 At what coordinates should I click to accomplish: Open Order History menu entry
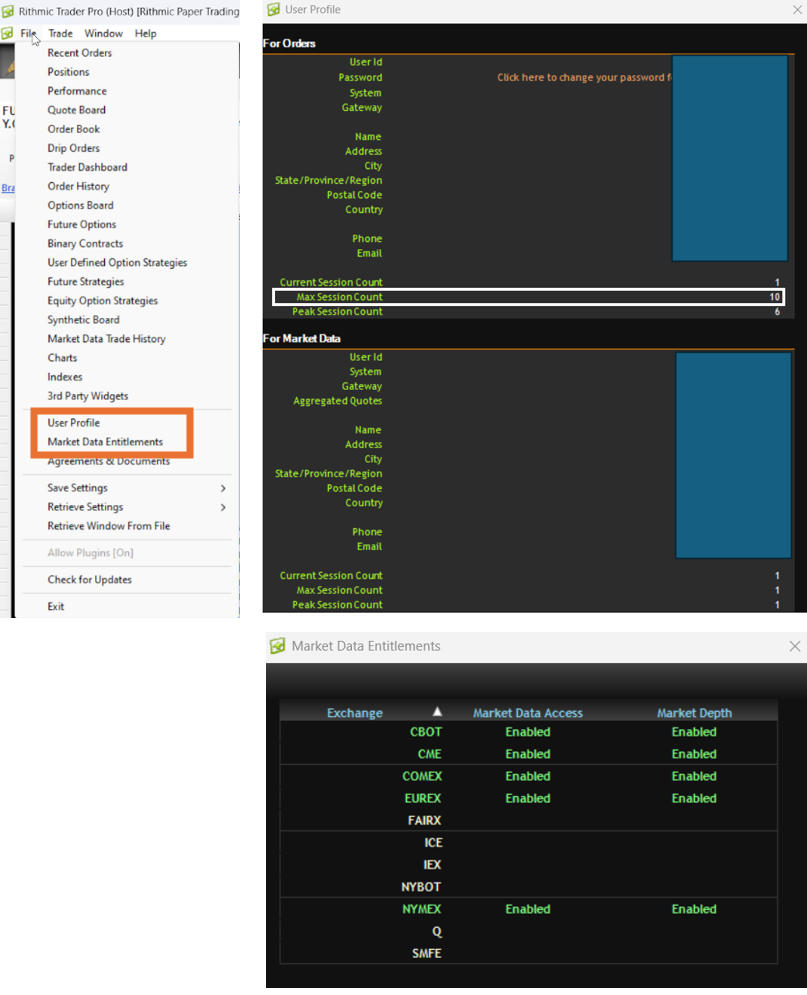(x=78, y=186)
